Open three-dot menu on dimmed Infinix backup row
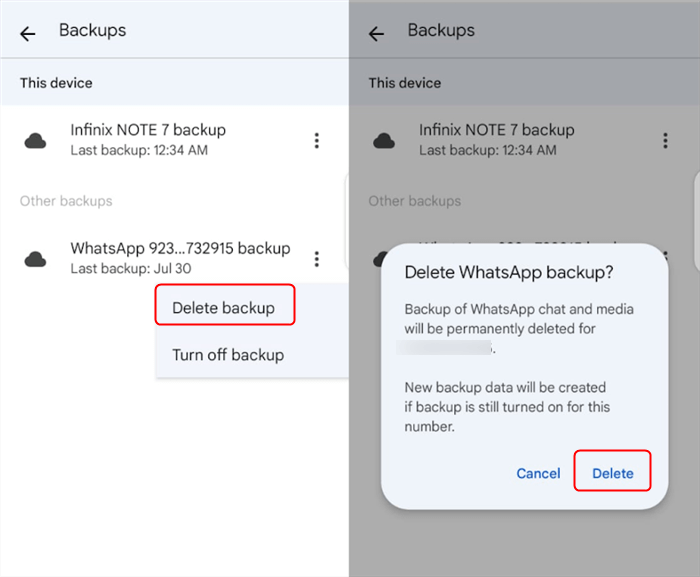 (665, 141)
